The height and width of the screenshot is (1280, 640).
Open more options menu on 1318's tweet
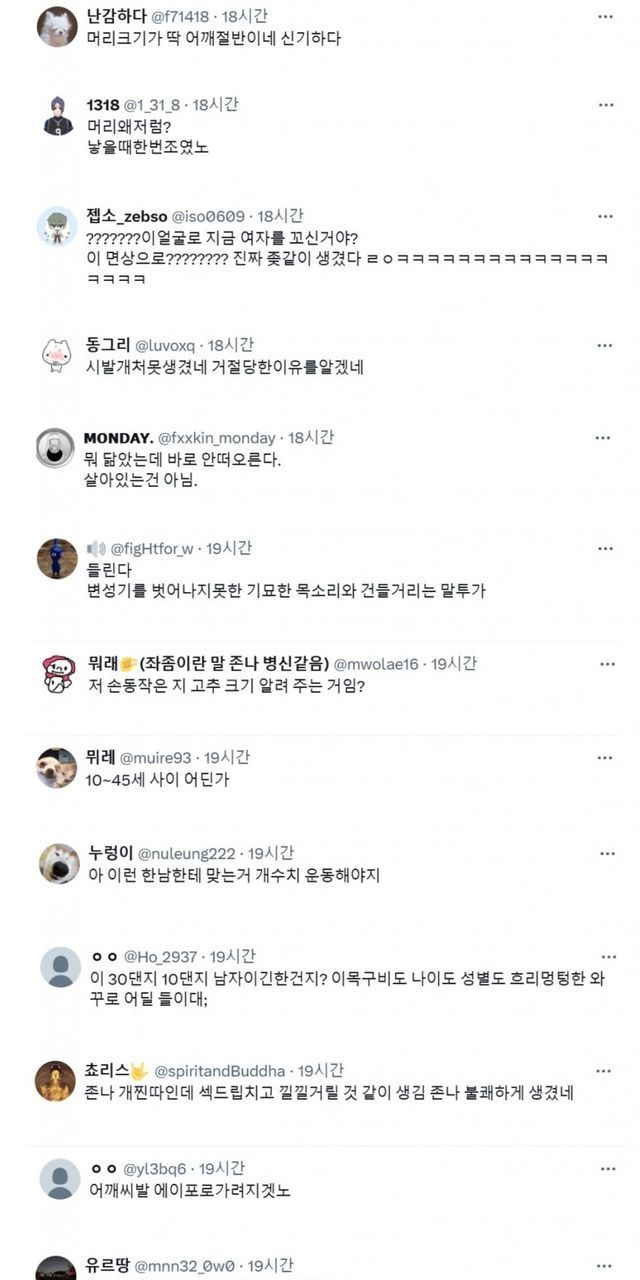tap(606, 105)
